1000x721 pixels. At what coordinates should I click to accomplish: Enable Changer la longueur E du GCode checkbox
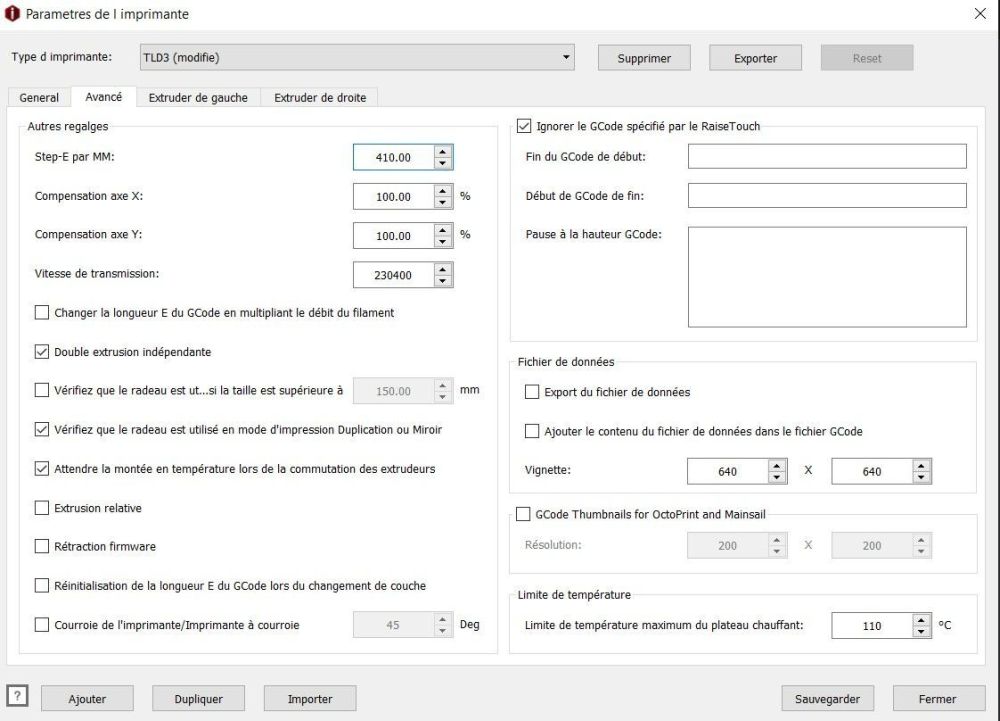coord(41,312)
